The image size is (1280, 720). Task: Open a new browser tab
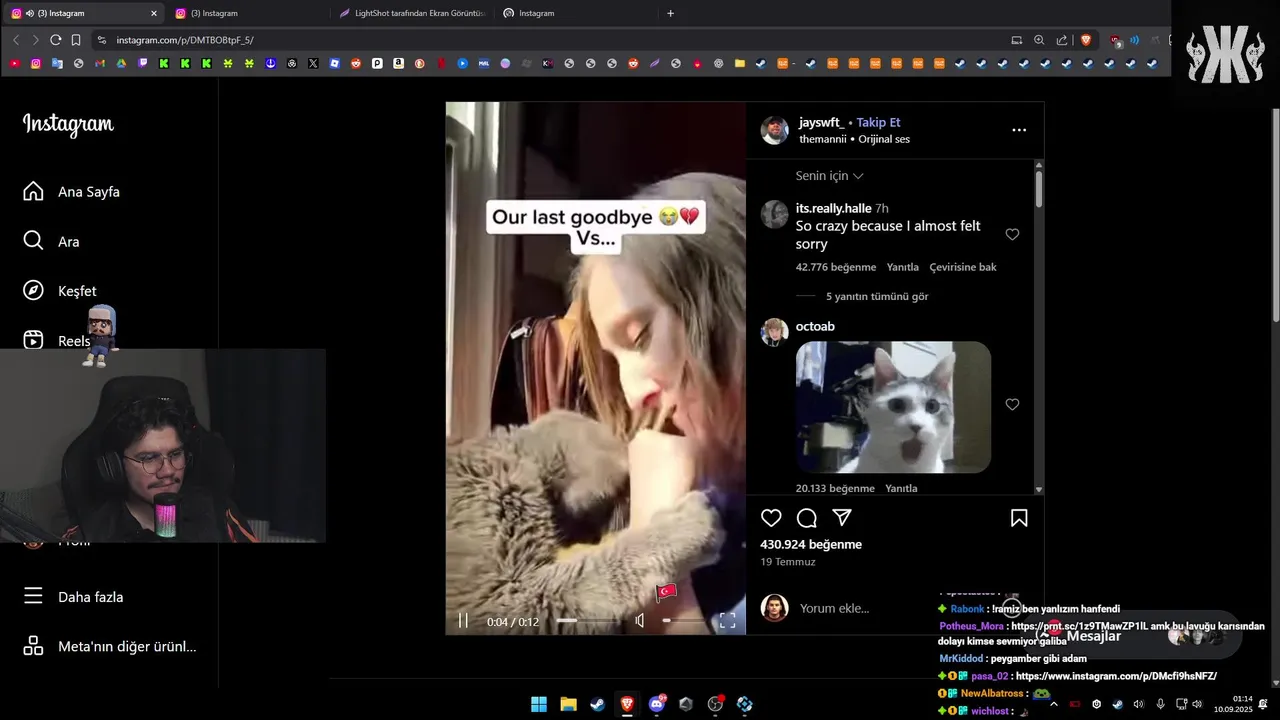tap(670, 13)
